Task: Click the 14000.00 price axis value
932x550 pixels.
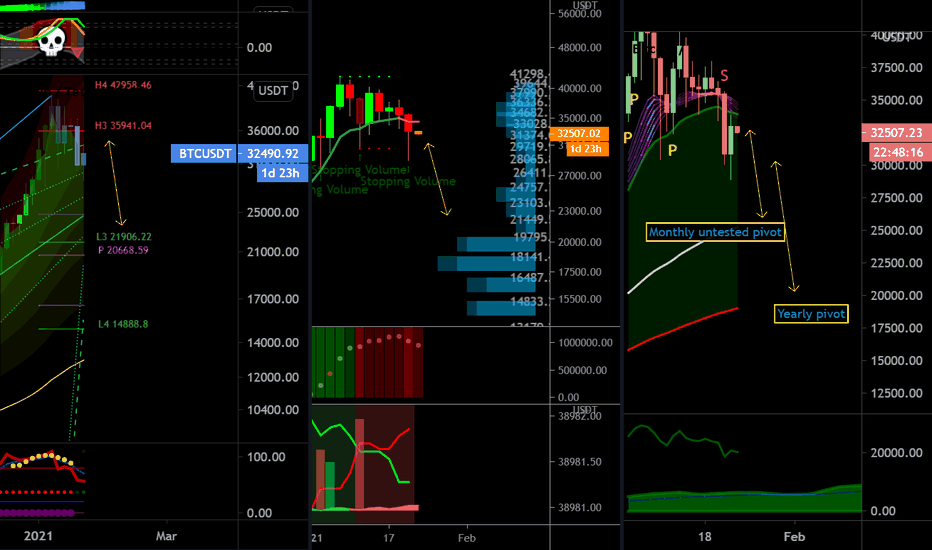Action: [273, 342]
